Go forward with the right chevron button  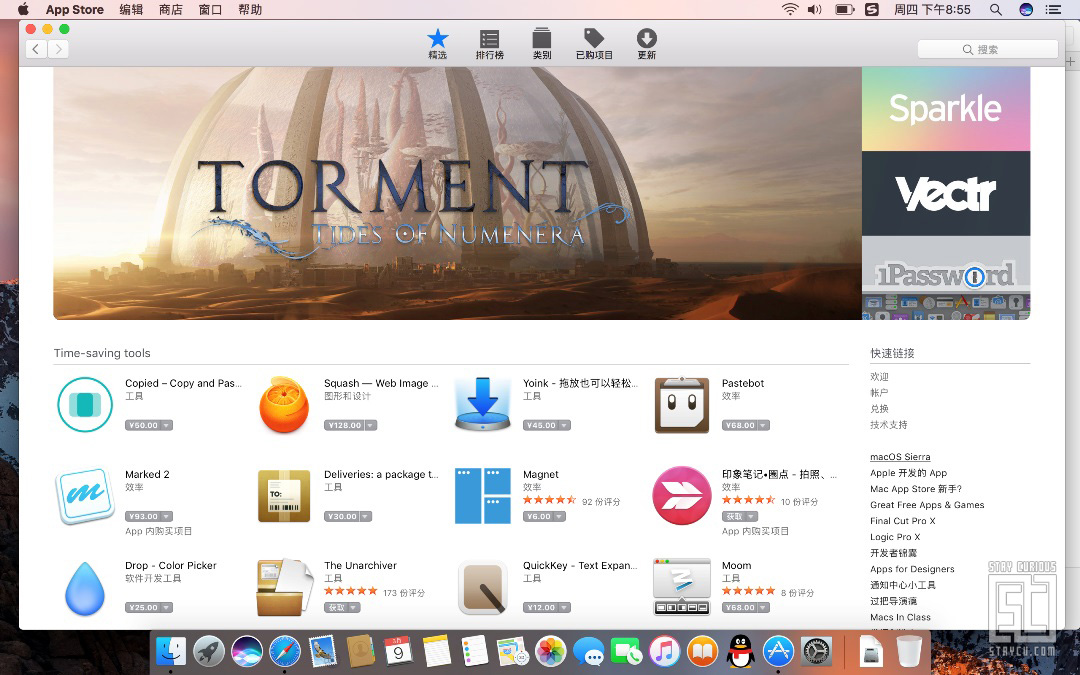click(x=59, y=49)
